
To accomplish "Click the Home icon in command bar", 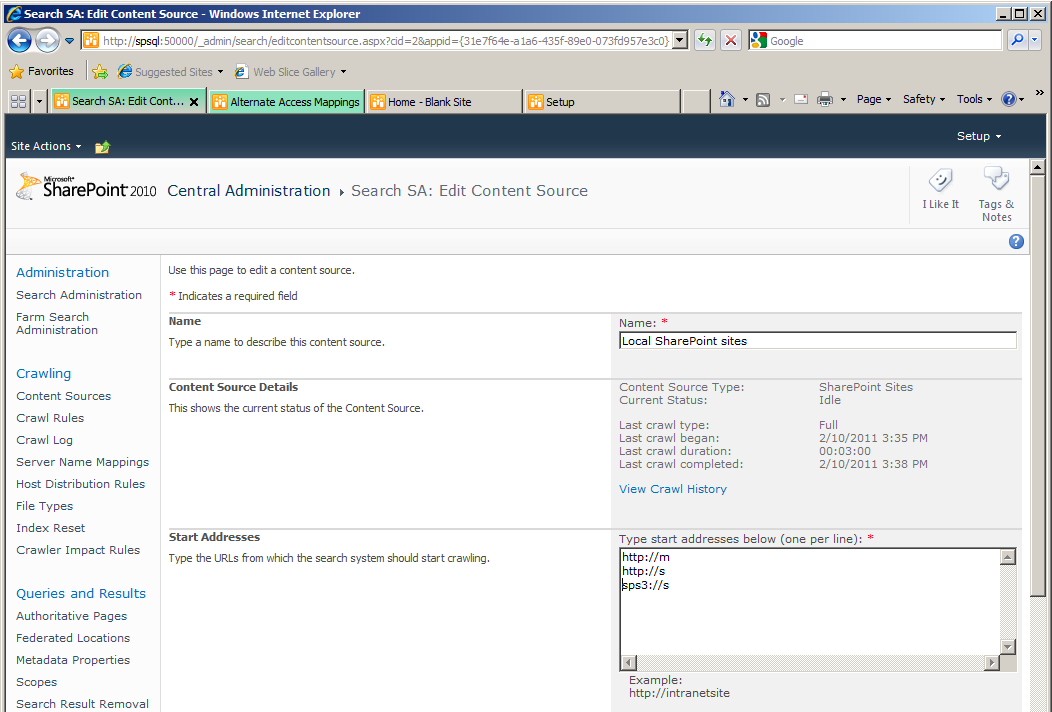I will pyautogui.click(x=727, y=99).
